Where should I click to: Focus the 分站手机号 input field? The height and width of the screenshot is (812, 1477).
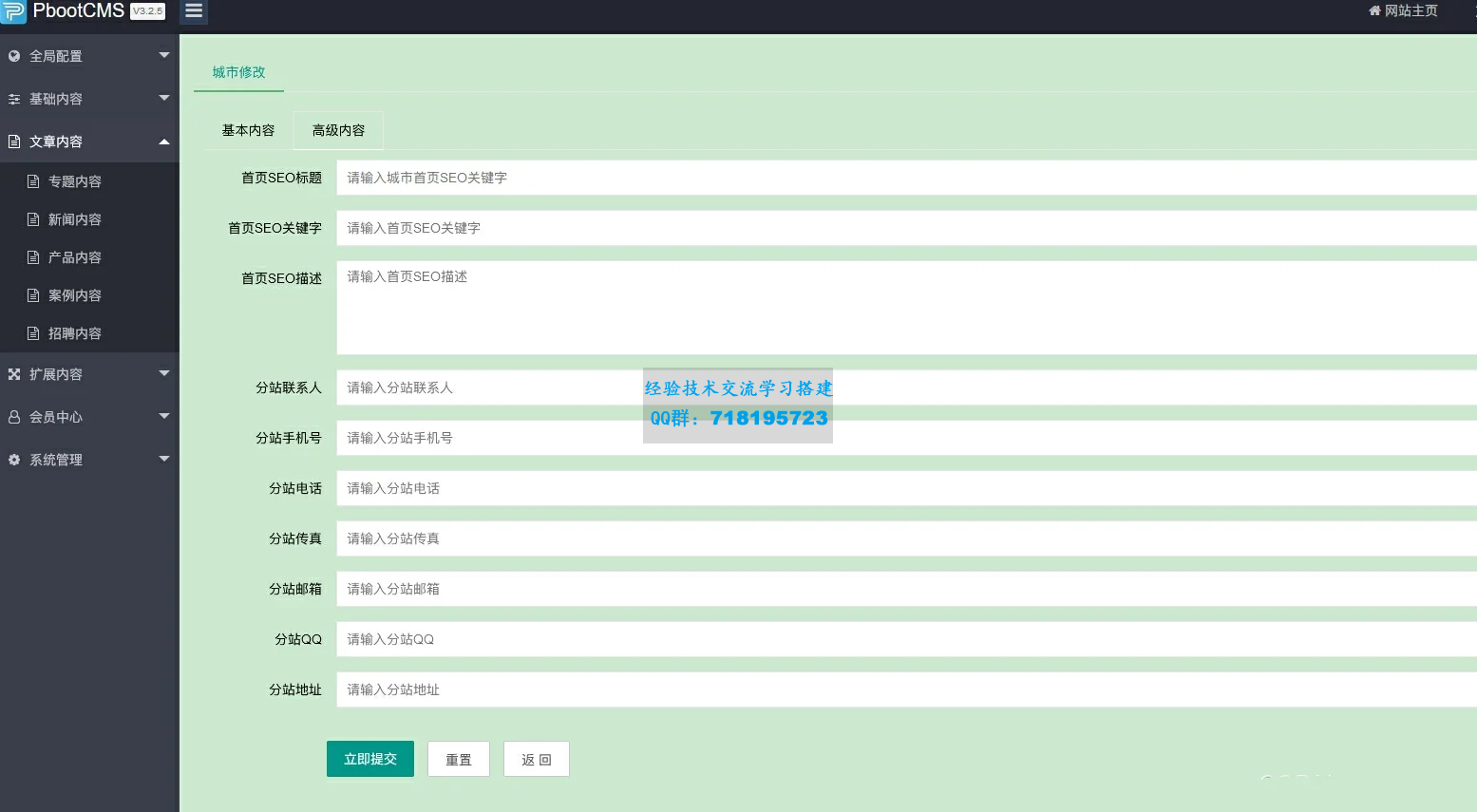tap(906, 438)
